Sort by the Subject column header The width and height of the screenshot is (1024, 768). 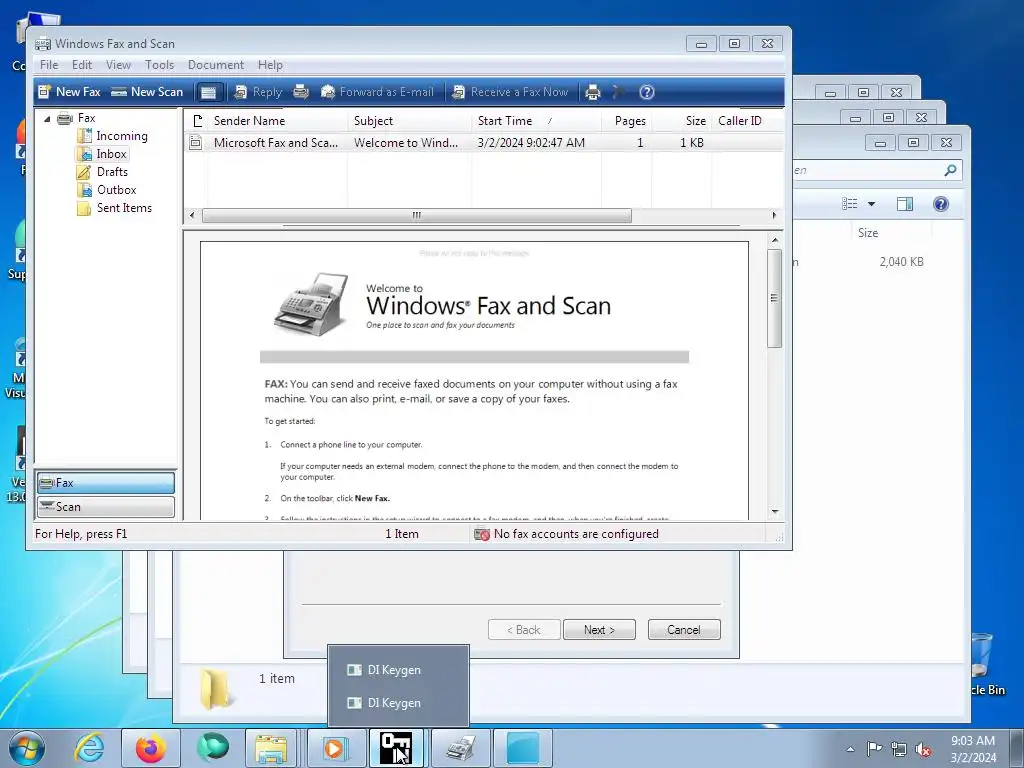[409, 121]
